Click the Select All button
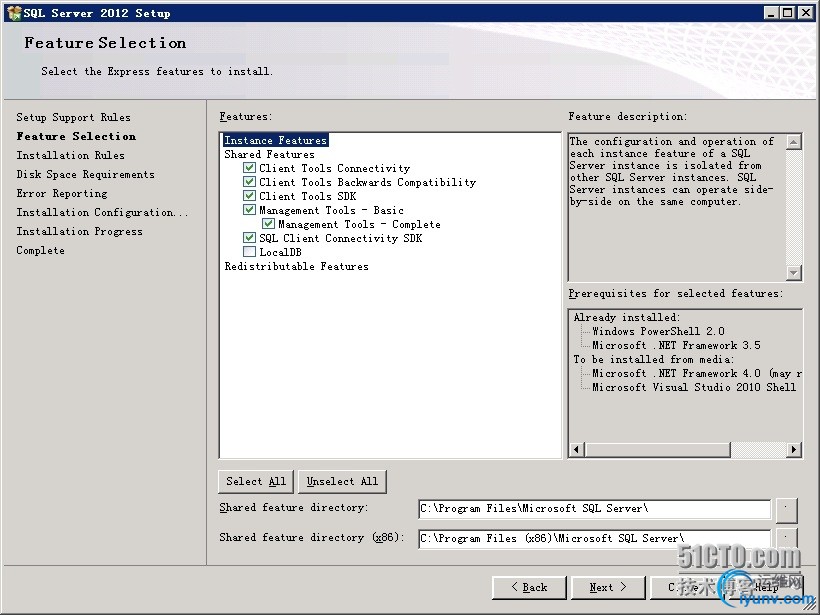Image resolution: width=820 pixels, height=615 pixels. pos(256,482)
